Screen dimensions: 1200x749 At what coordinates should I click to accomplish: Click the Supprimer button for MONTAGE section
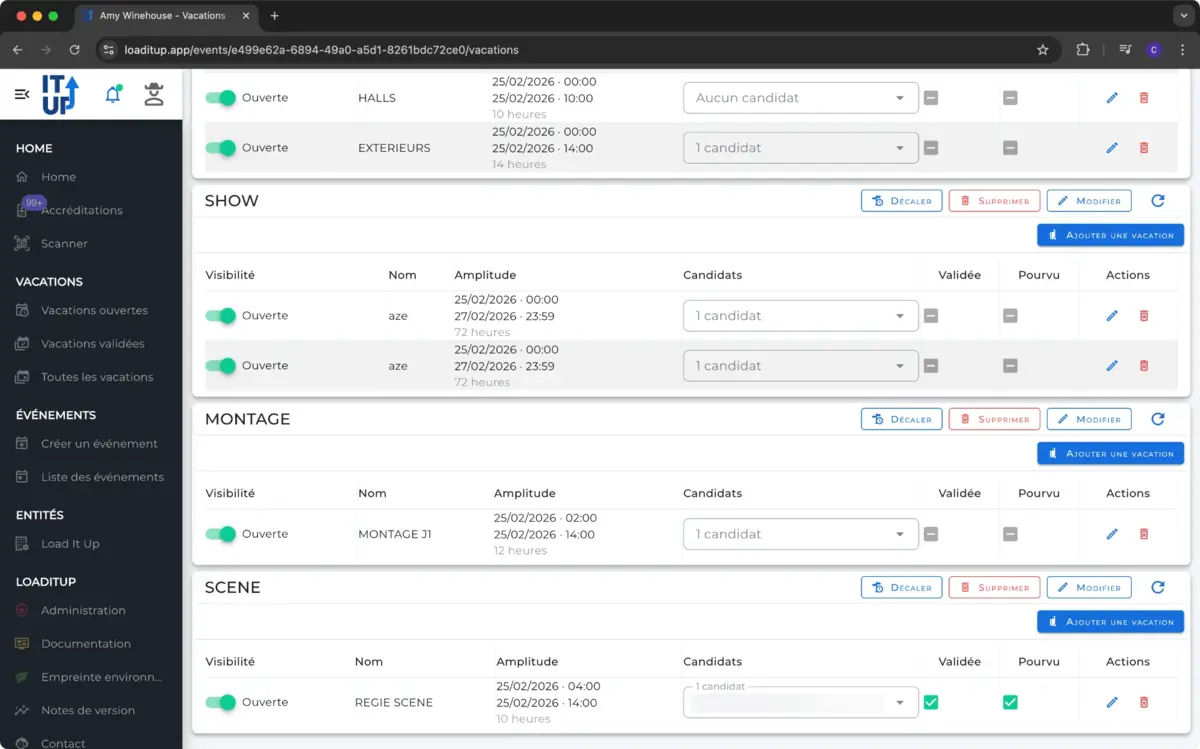994,420
